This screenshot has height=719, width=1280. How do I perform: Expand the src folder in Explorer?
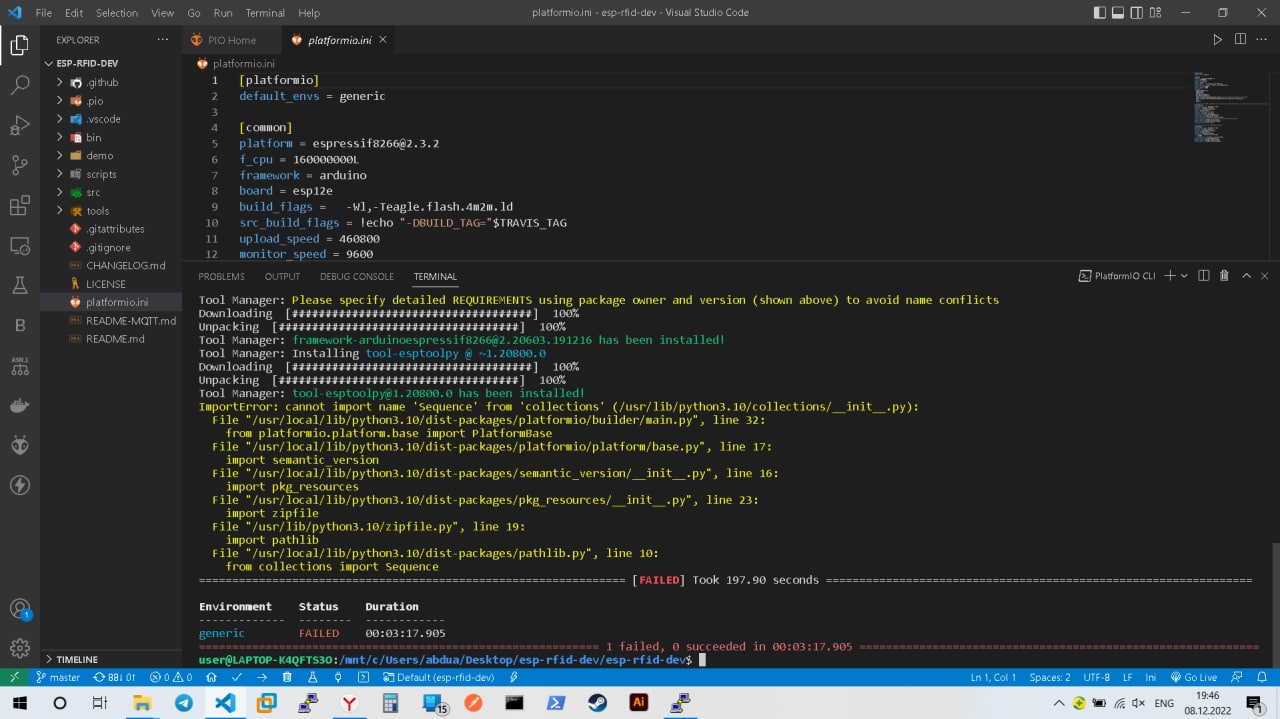[x=93, y=192]
